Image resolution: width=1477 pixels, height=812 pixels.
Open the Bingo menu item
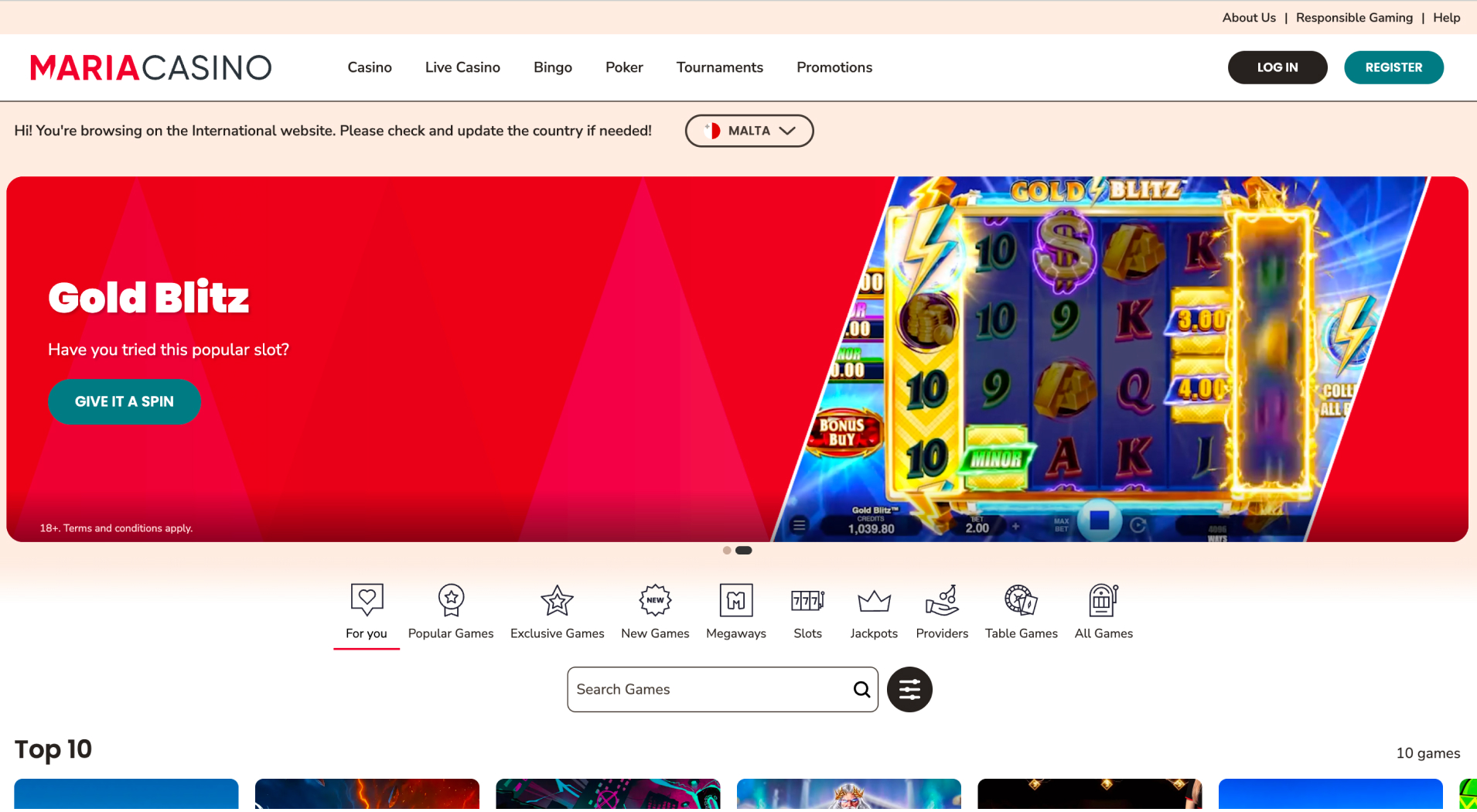553,67
